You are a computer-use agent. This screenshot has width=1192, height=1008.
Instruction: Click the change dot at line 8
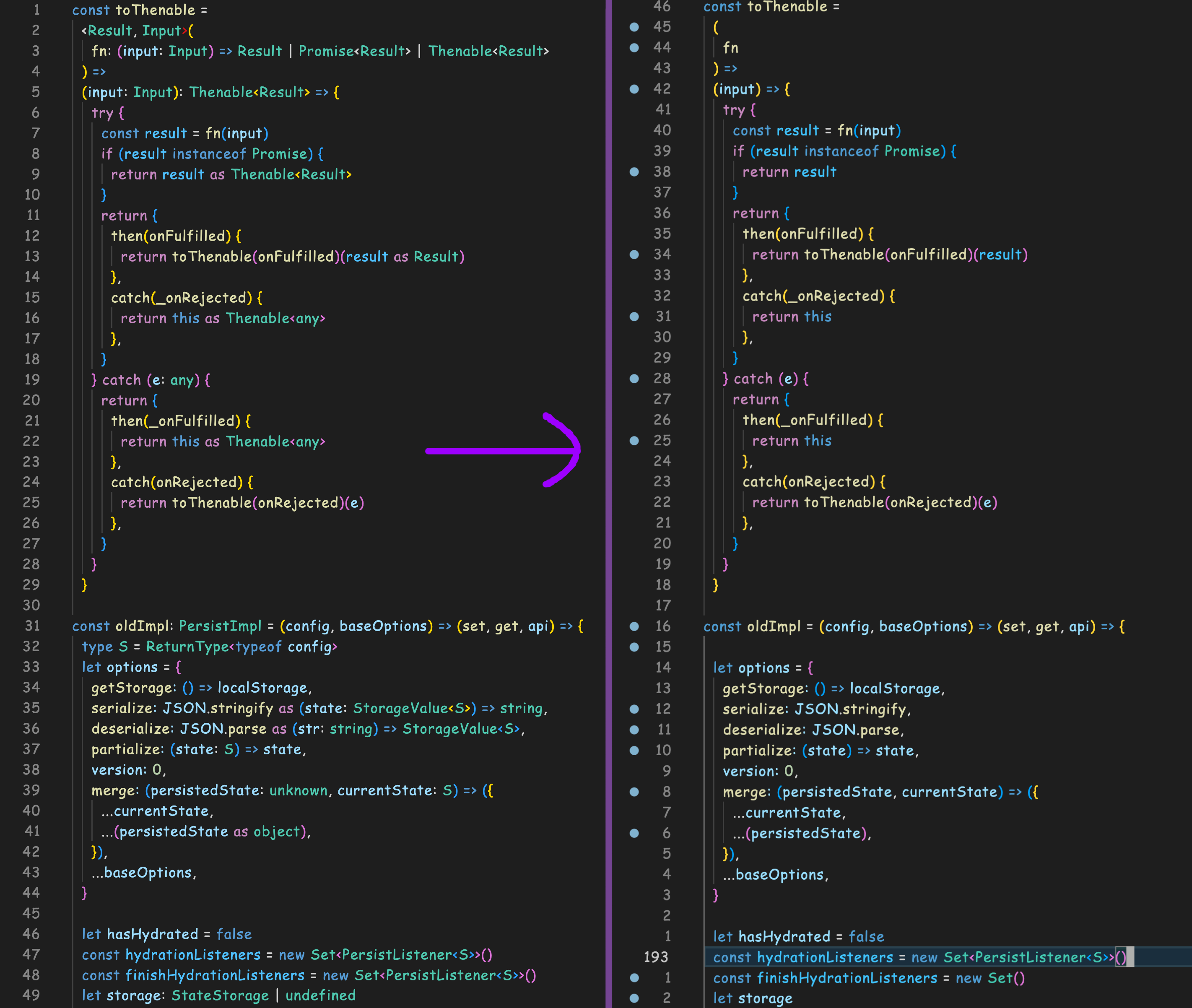click(x=634, y=791)
